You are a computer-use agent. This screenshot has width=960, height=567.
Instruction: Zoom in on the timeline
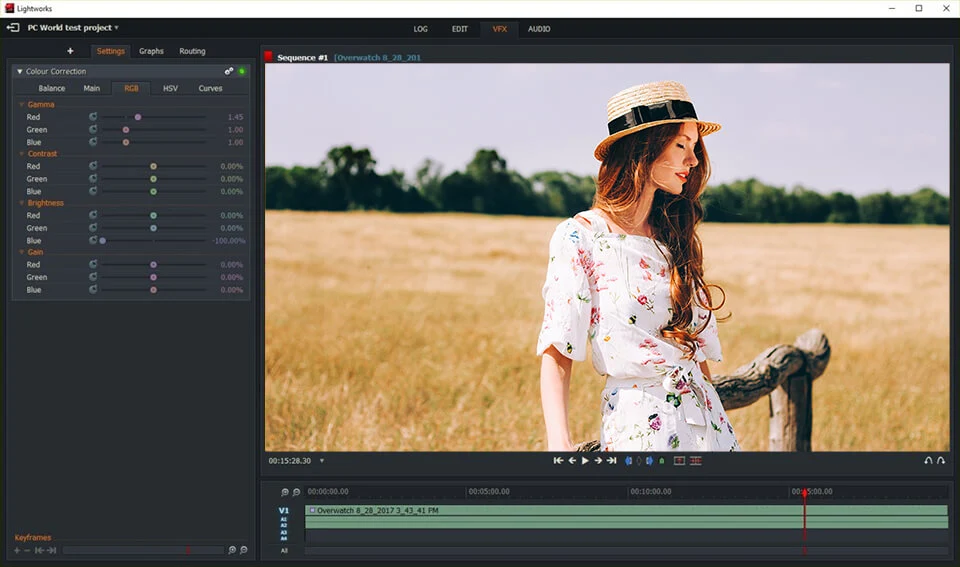click(x=285, y=492)
